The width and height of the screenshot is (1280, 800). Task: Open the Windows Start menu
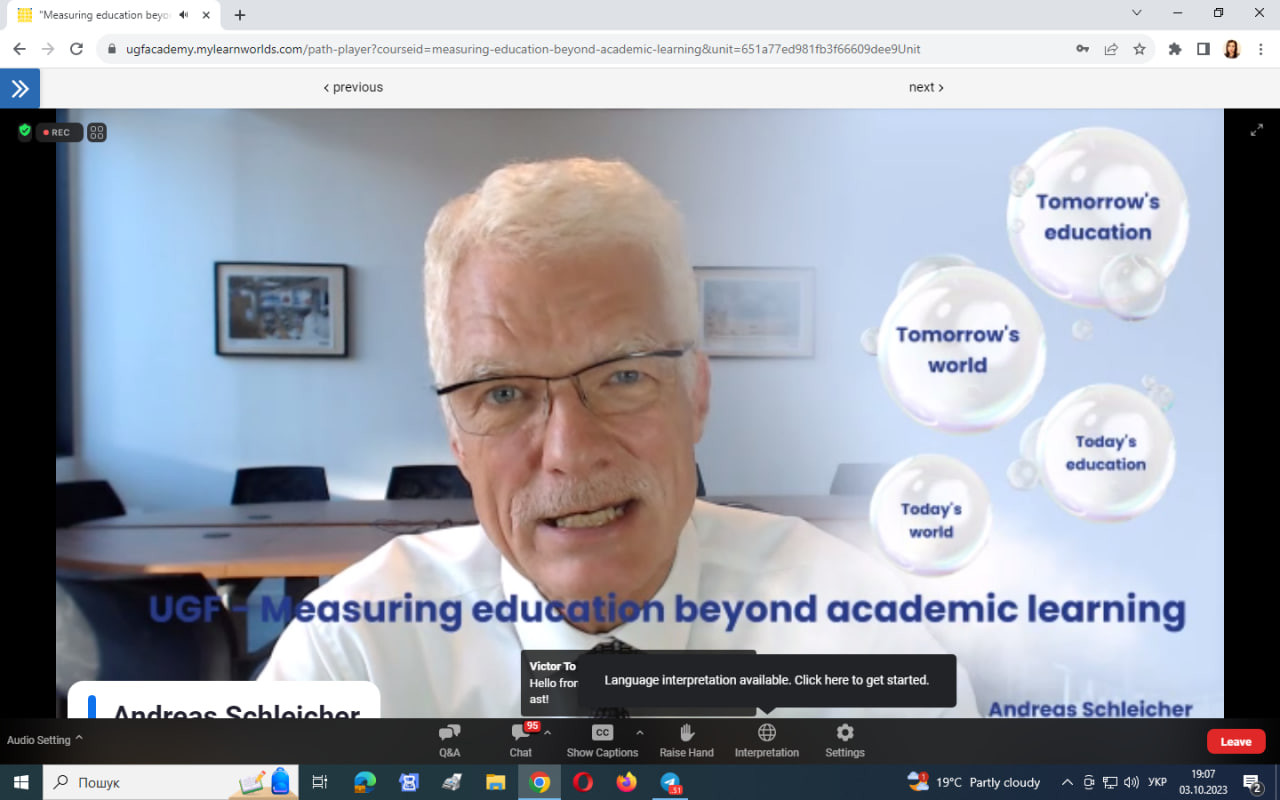point(20,782)
